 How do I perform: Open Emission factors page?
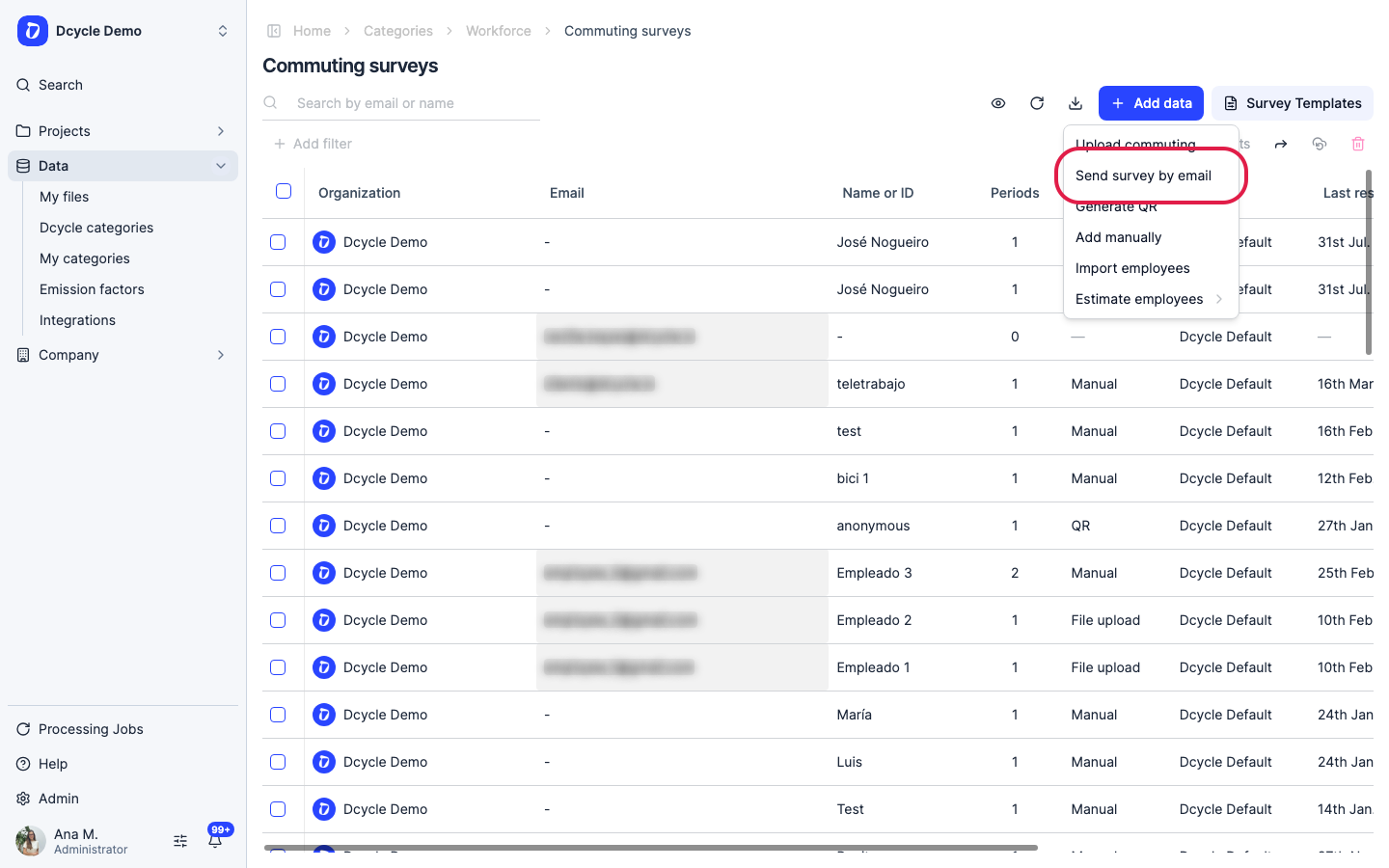[x=92, y=289]
